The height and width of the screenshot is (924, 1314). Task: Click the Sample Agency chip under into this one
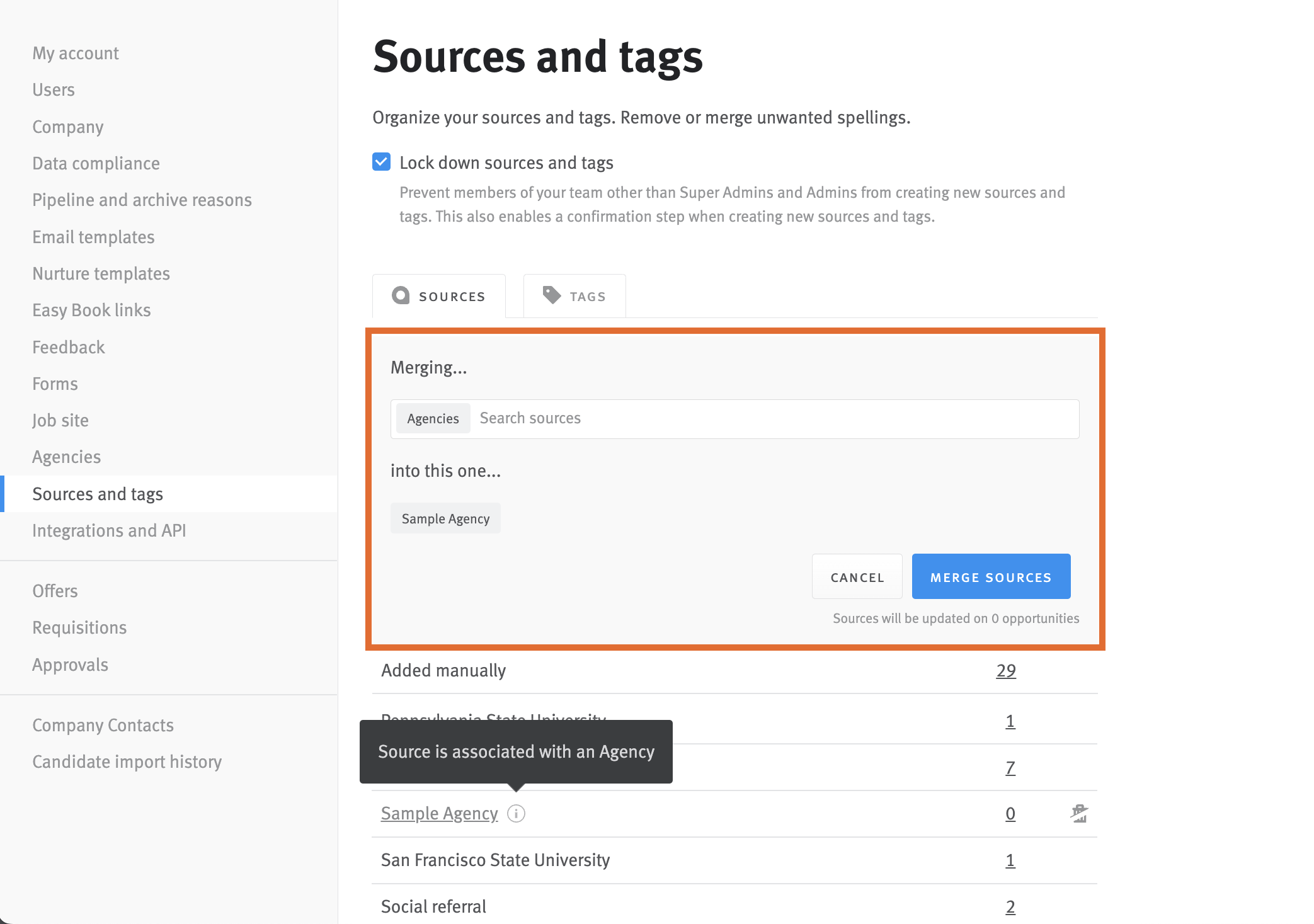pos(445,518)
